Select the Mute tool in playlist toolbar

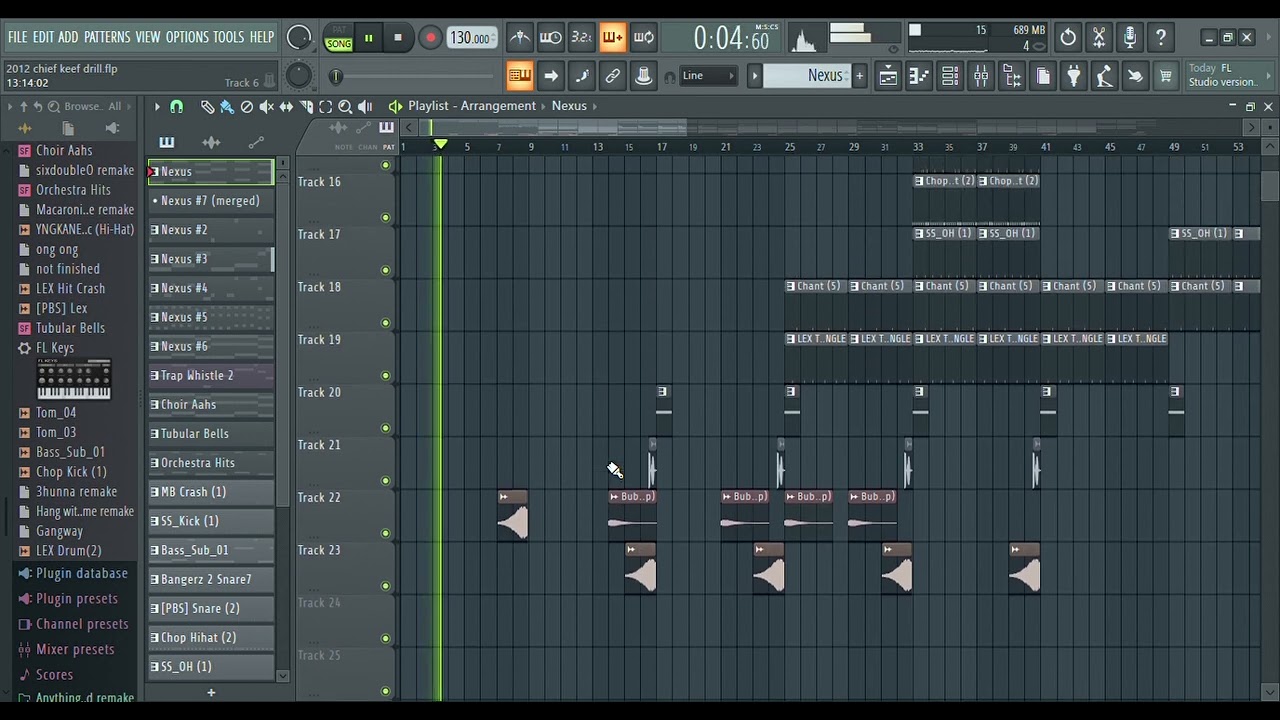coord(267,106)
